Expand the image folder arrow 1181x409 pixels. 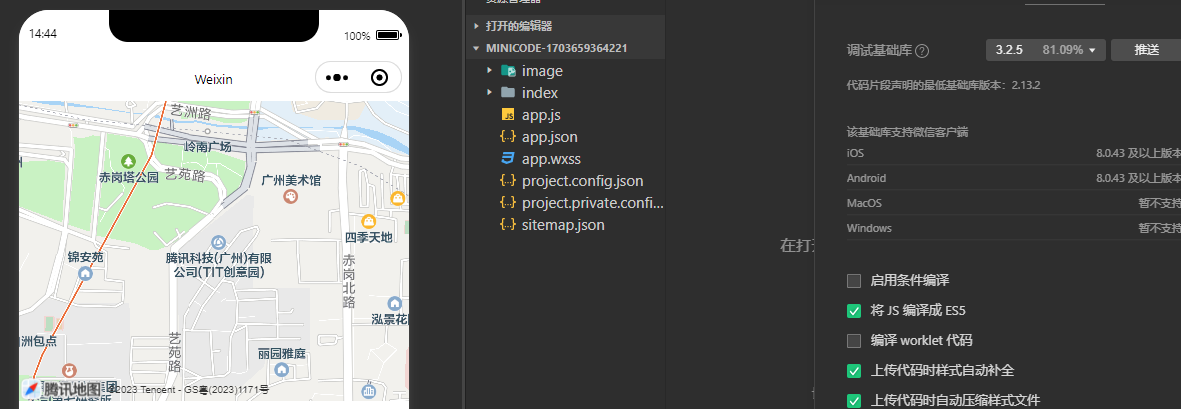click(x=490, y=71)
